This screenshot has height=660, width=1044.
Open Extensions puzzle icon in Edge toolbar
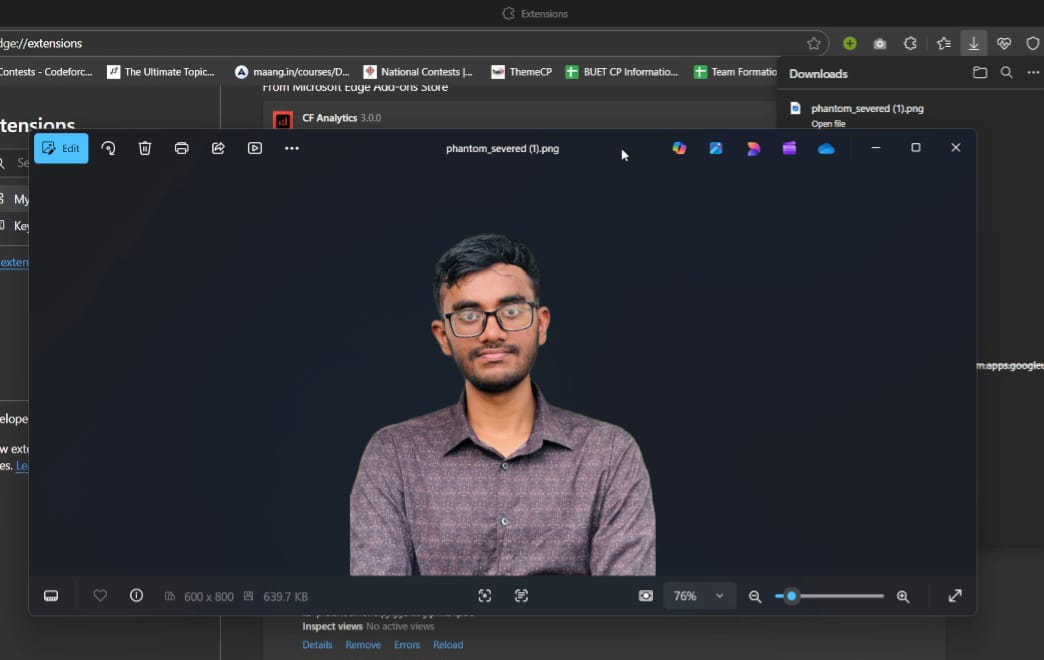point(910,43)
